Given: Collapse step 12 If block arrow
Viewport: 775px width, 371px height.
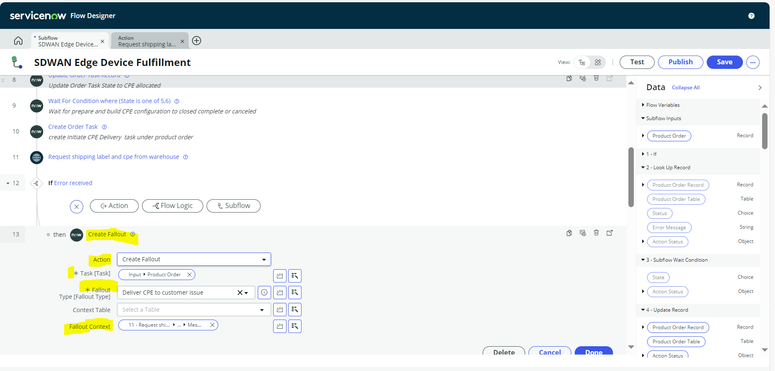Looking at the screenshot, I should [x=7, y=183].
